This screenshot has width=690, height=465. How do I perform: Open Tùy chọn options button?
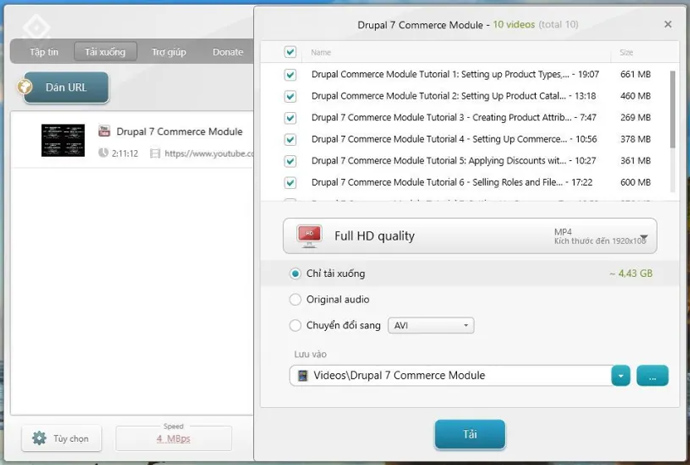pos(62,438)
